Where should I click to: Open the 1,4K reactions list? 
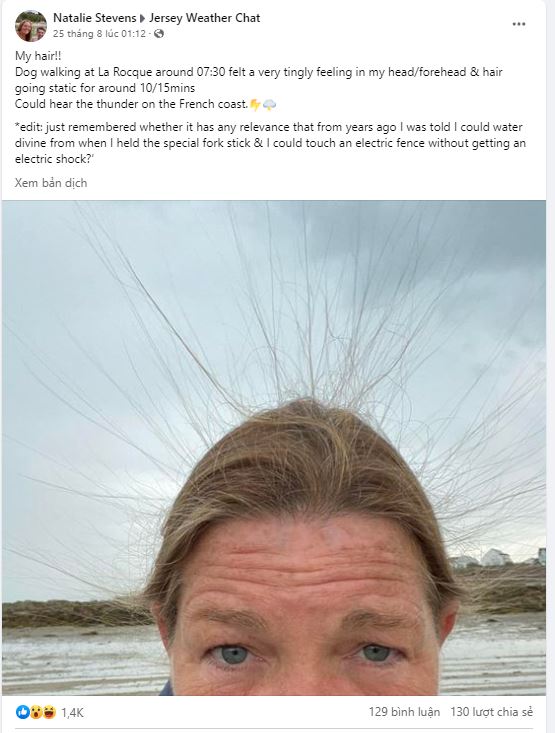click(72, 712)
